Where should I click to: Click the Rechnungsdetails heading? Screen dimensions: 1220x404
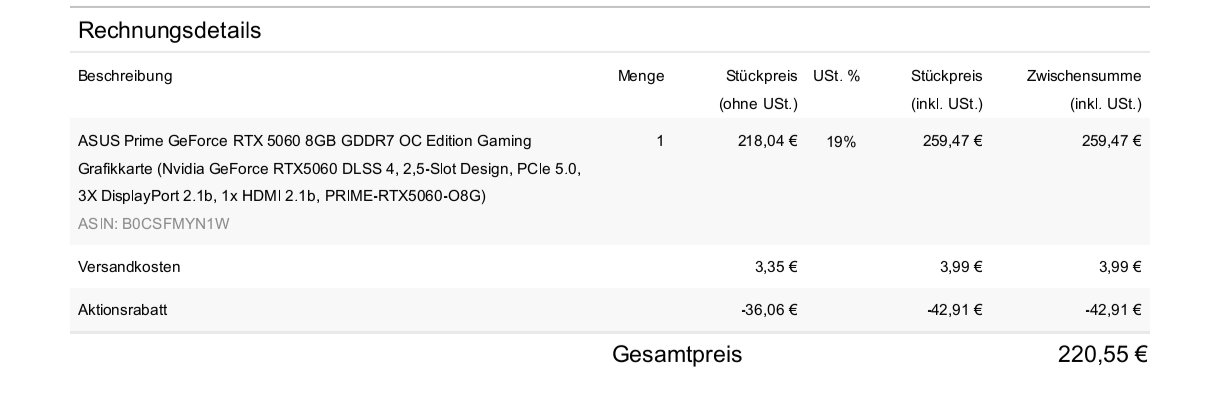(169, 30)
